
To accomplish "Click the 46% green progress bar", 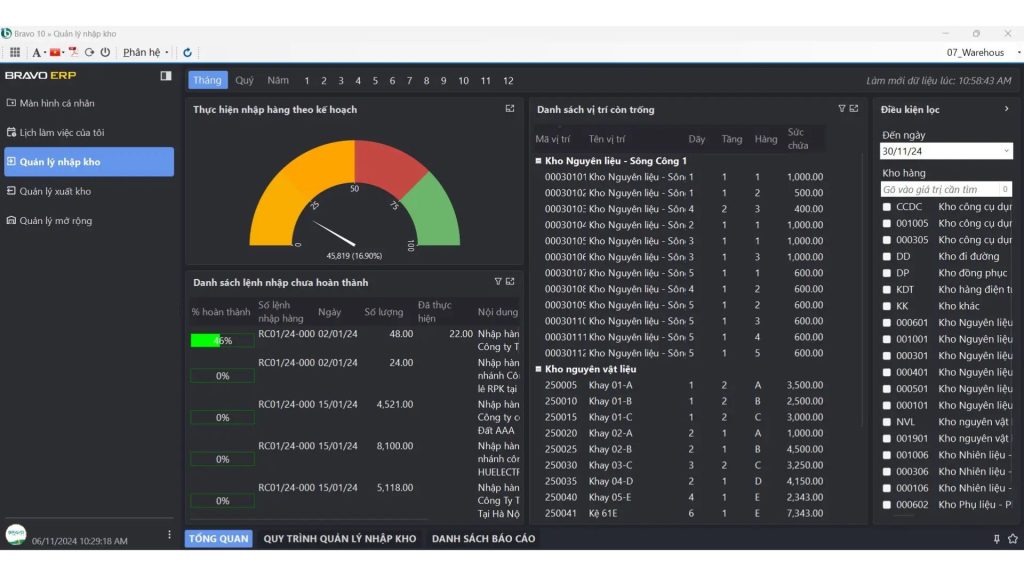I will 222,340.
